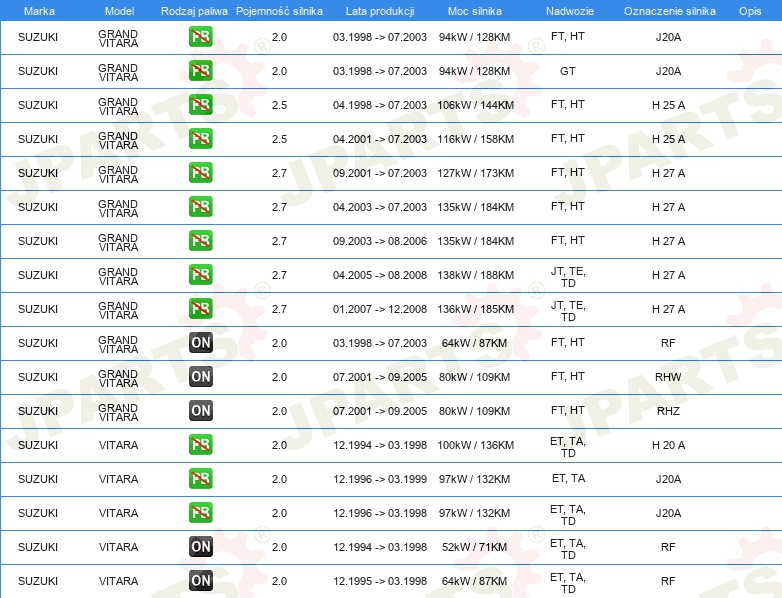Screen dimensions: 782x598
Task: Select the '116kW / 158KM' power cell
Action: pos(475,139)
